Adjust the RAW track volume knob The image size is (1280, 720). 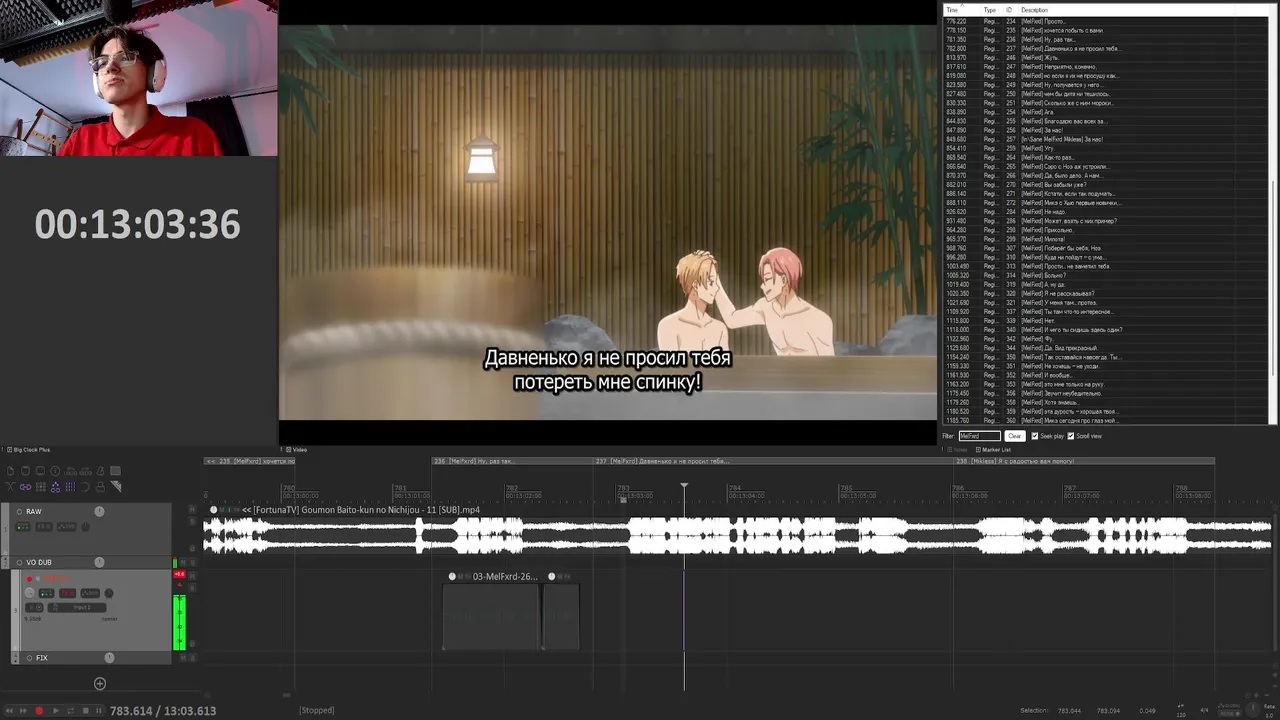coord(99,511)
